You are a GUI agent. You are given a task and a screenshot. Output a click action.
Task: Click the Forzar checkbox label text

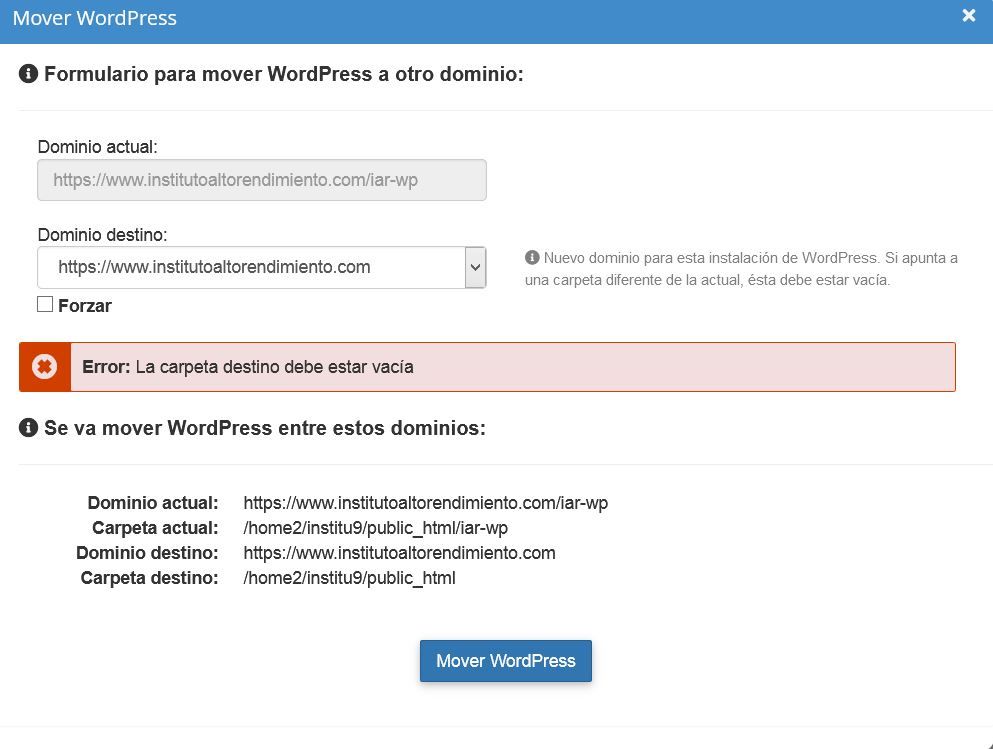[x=85, y=306]
